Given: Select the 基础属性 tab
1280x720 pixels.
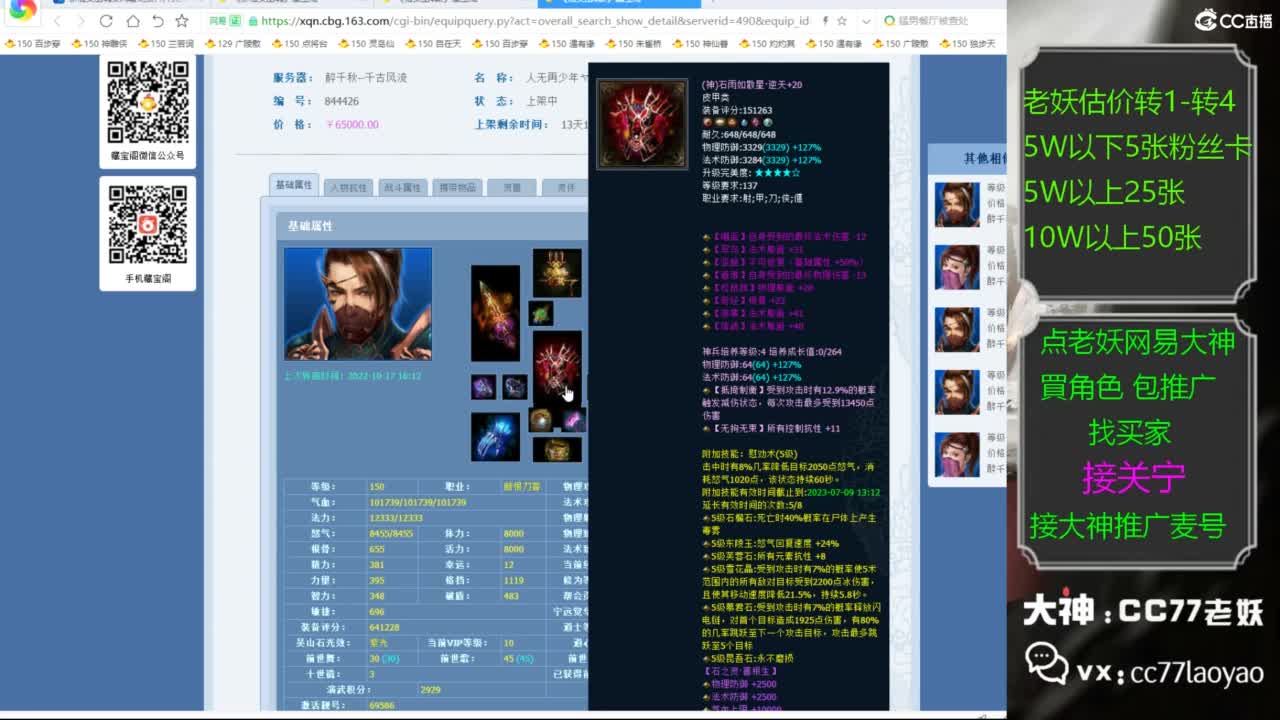Looking at the screenshot, I should click(x=294, y=185).
